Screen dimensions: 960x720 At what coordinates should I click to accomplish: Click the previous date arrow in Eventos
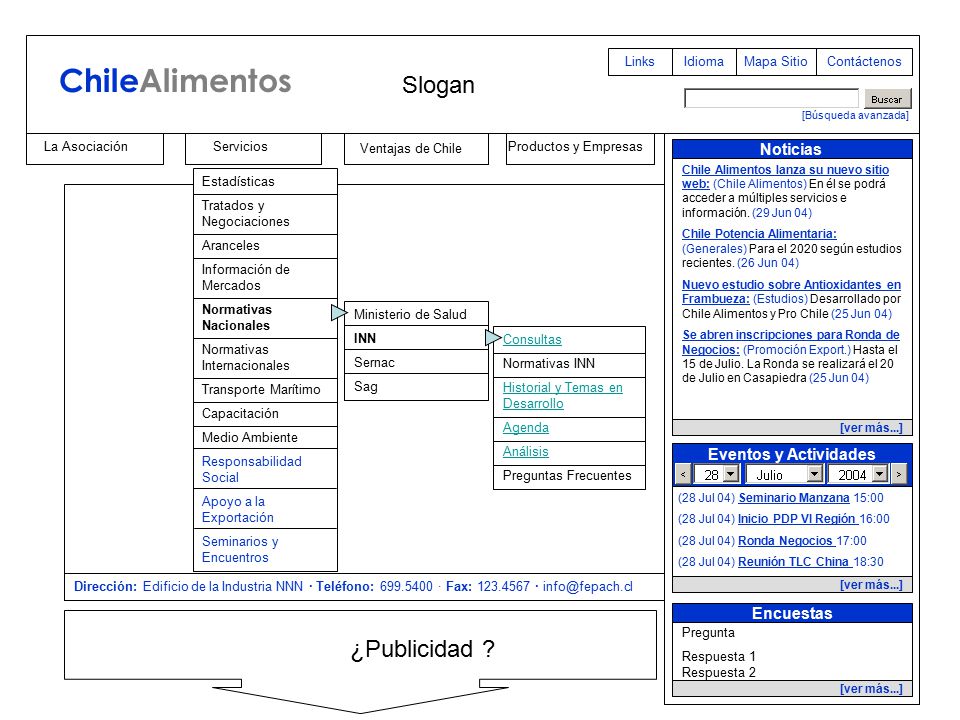coord(683,474)
